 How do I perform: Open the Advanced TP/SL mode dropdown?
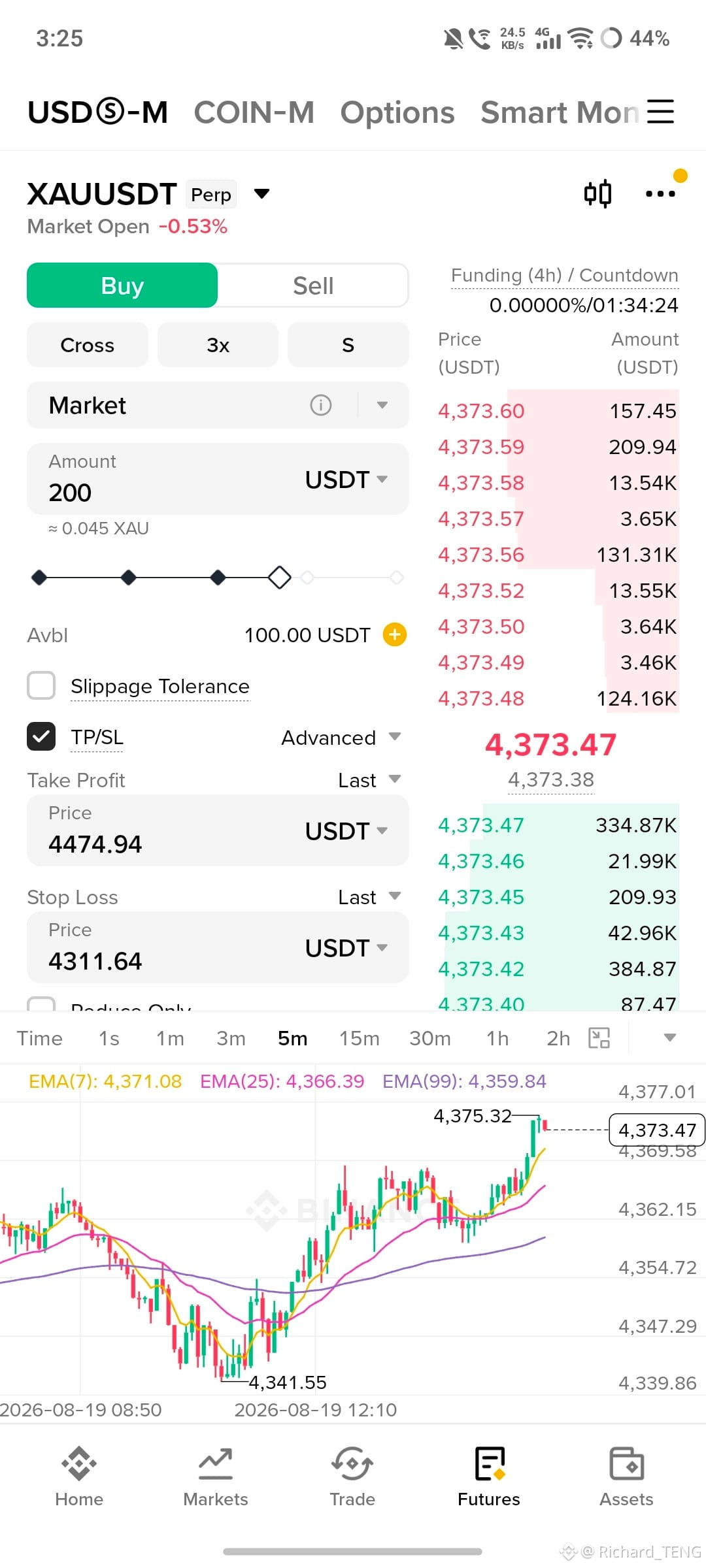tap(341, 738)
